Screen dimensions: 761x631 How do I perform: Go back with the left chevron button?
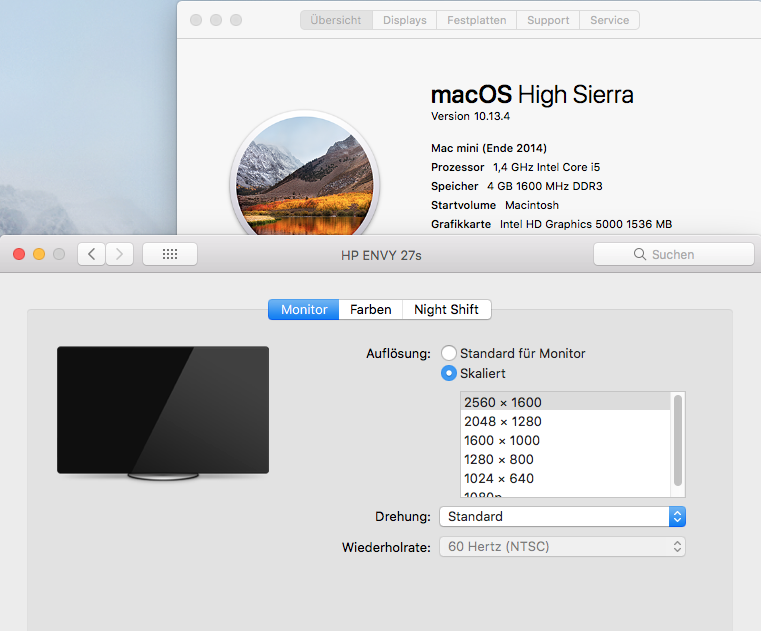[x=91, y=254]
